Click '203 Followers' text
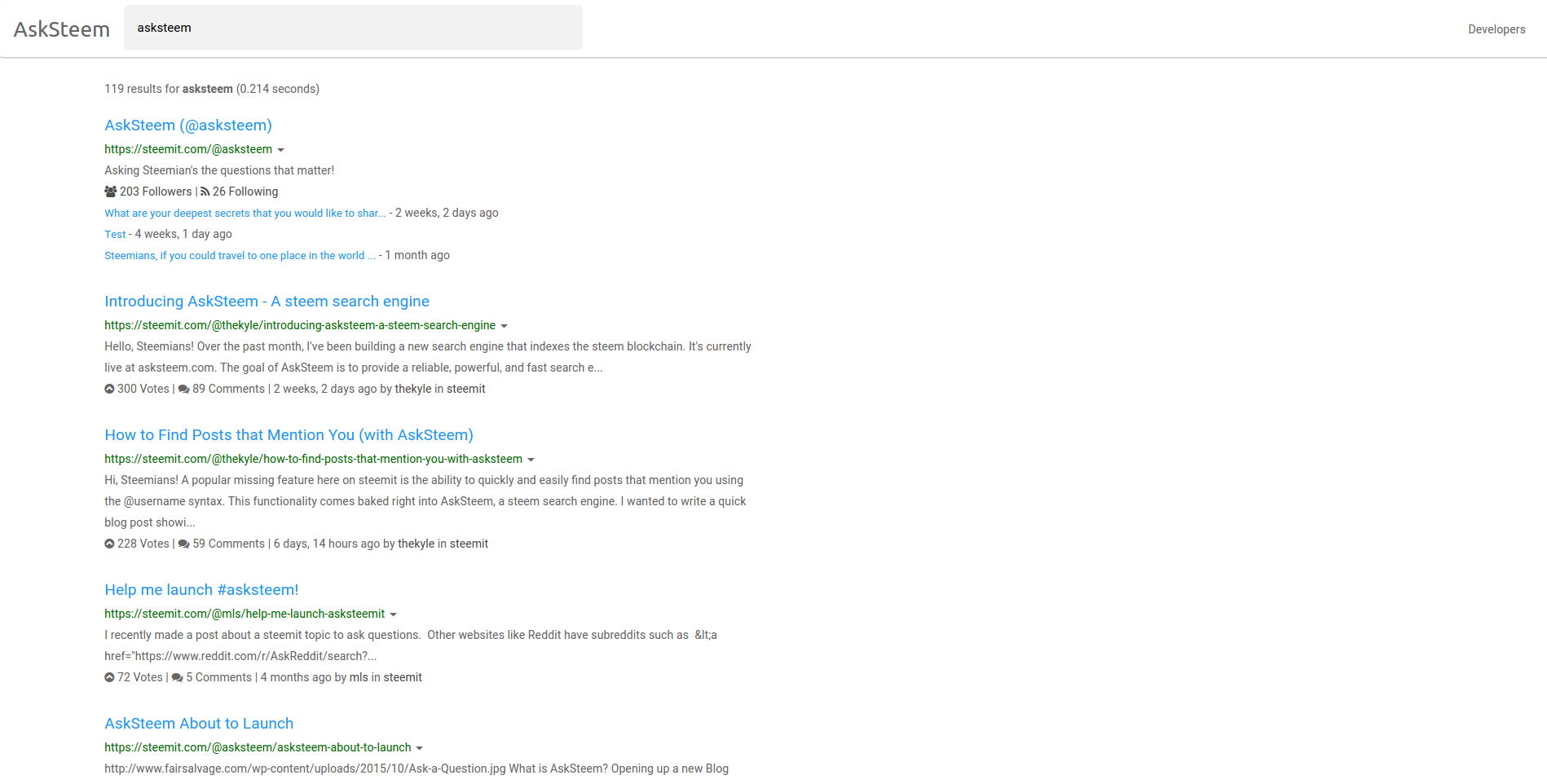 coord(156,192)
